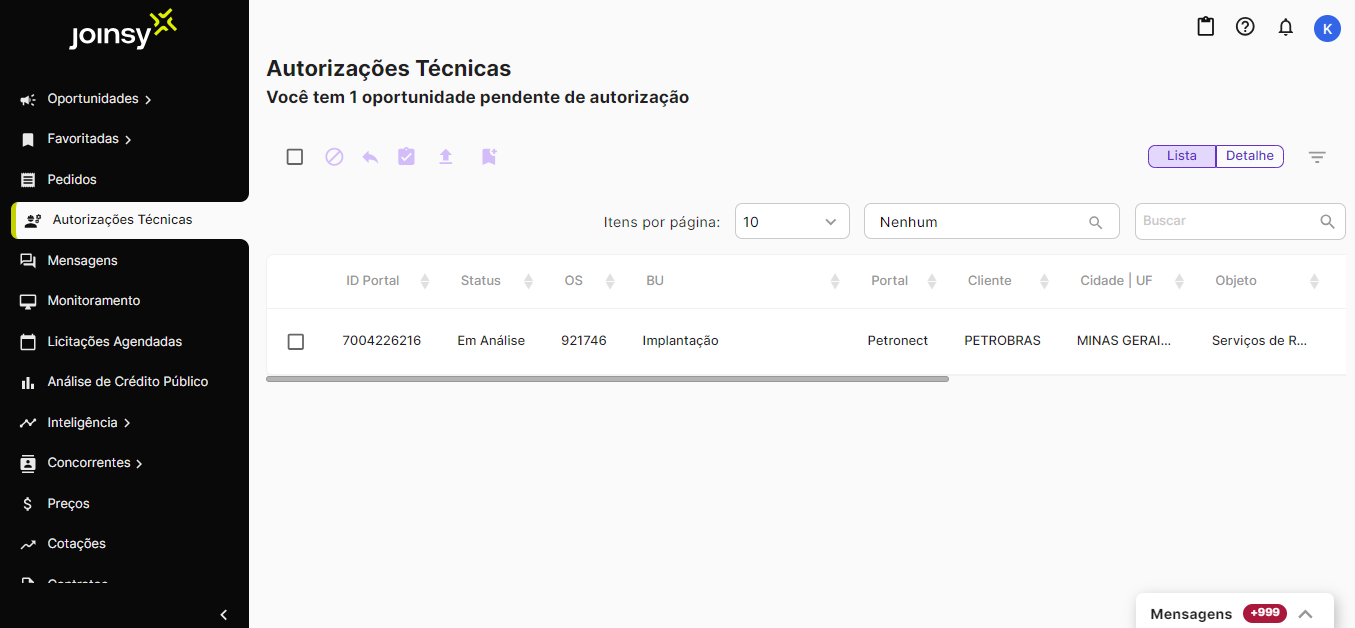Click the bookmark add icon in toolbar

[x=488, y=157]
